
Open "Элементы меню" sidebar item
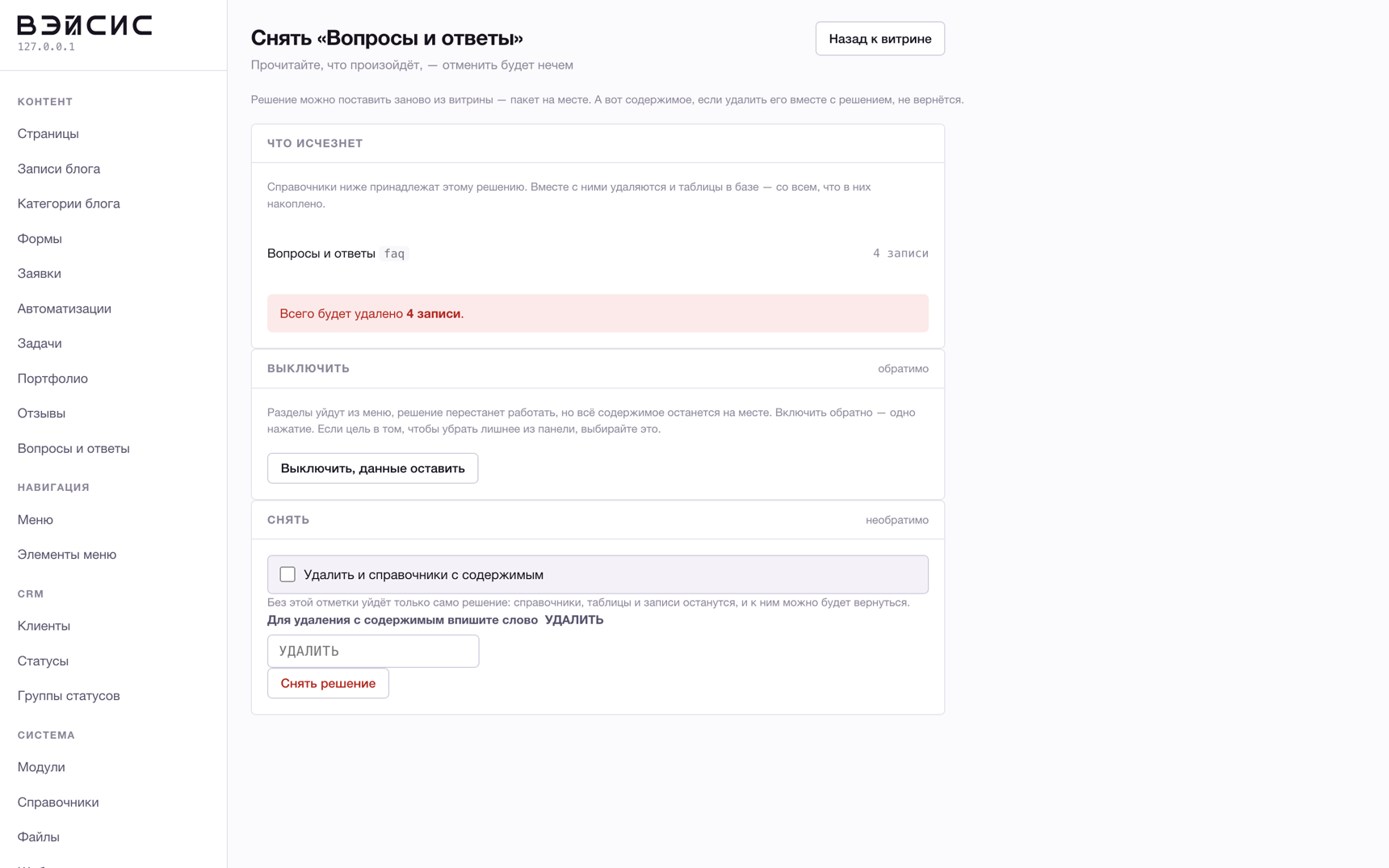point(67,554)
